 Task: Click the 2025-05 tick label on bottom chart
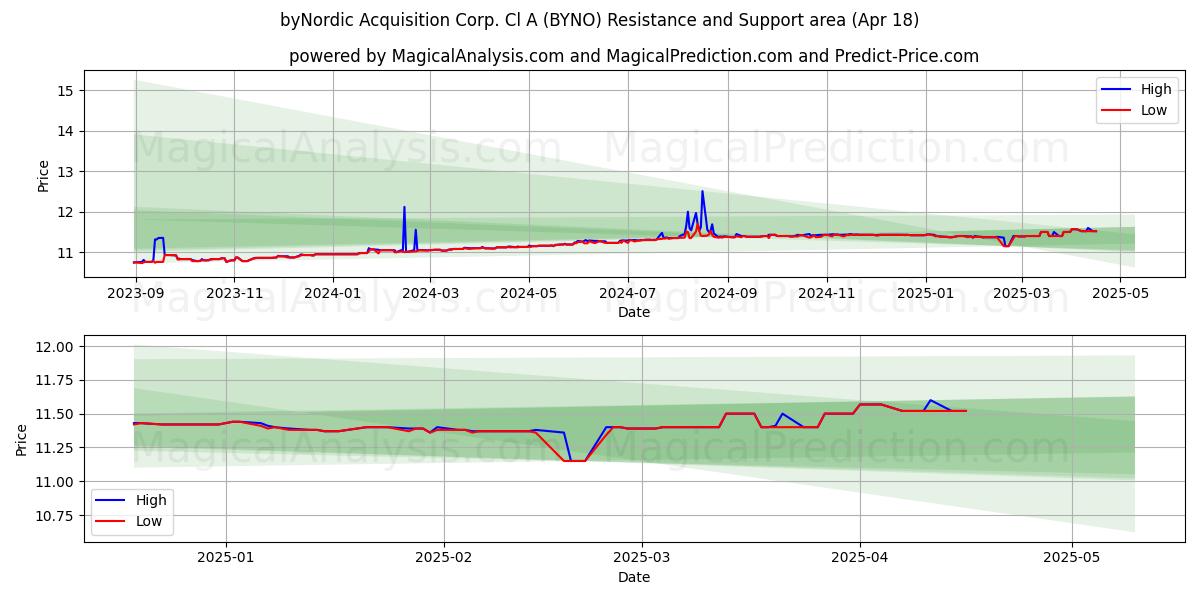point(1072,558)
